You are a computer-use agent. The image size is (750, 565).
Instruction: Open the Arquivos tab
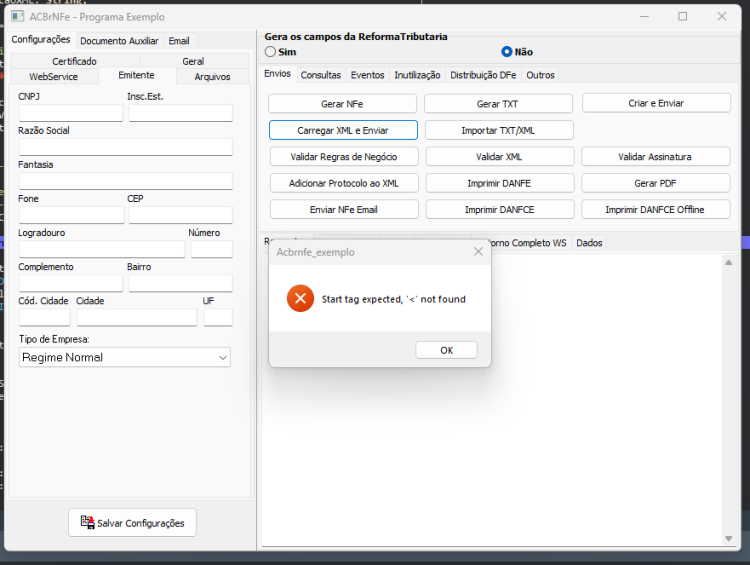pos(212,77)
